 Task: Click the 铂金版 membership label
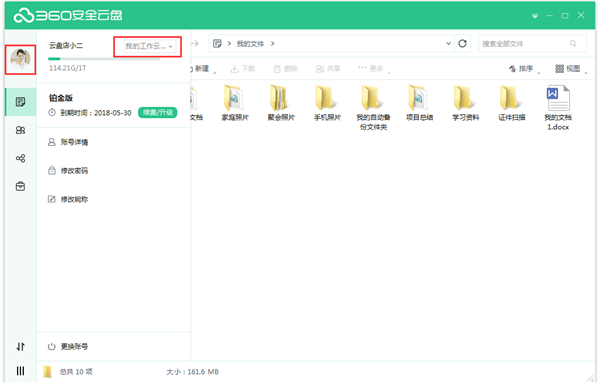tap(61, 98)
